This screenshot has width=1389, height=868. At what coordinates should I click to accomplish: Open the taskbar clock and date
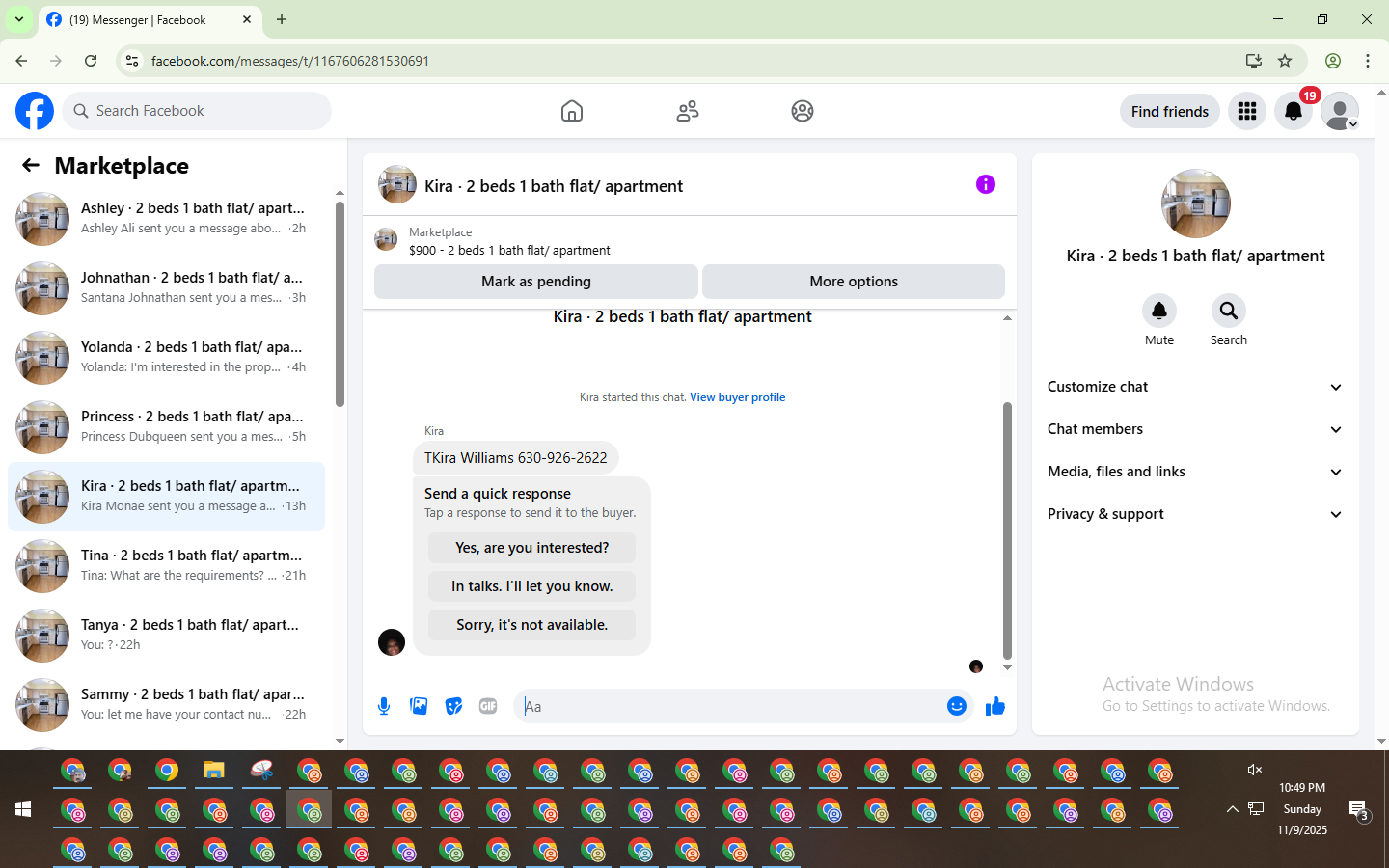pyautogui.click(x=1302, y=809)
